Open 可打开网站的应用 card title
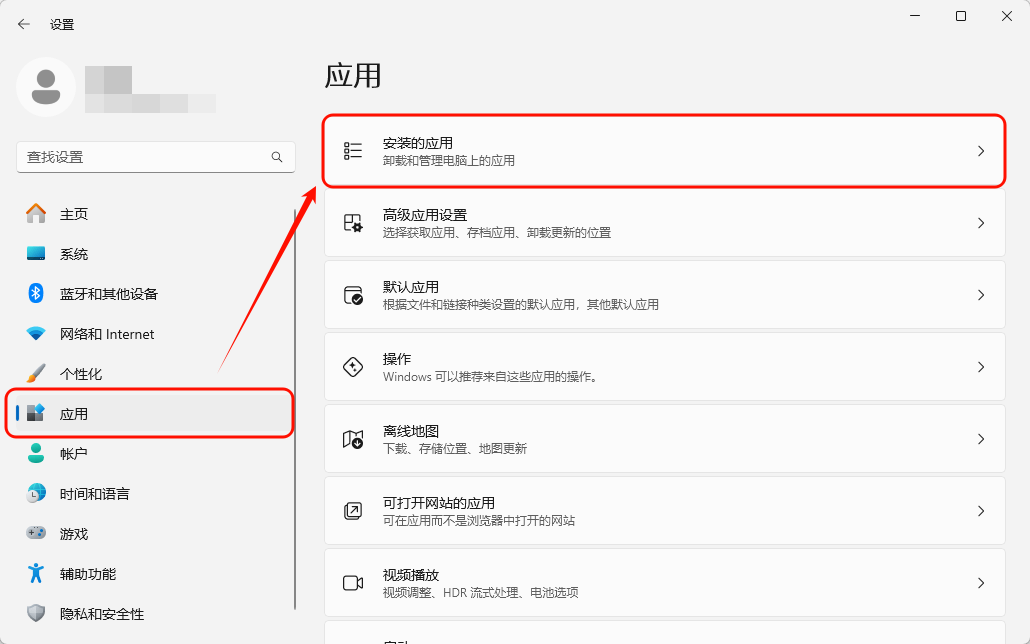 click(439, 503)
